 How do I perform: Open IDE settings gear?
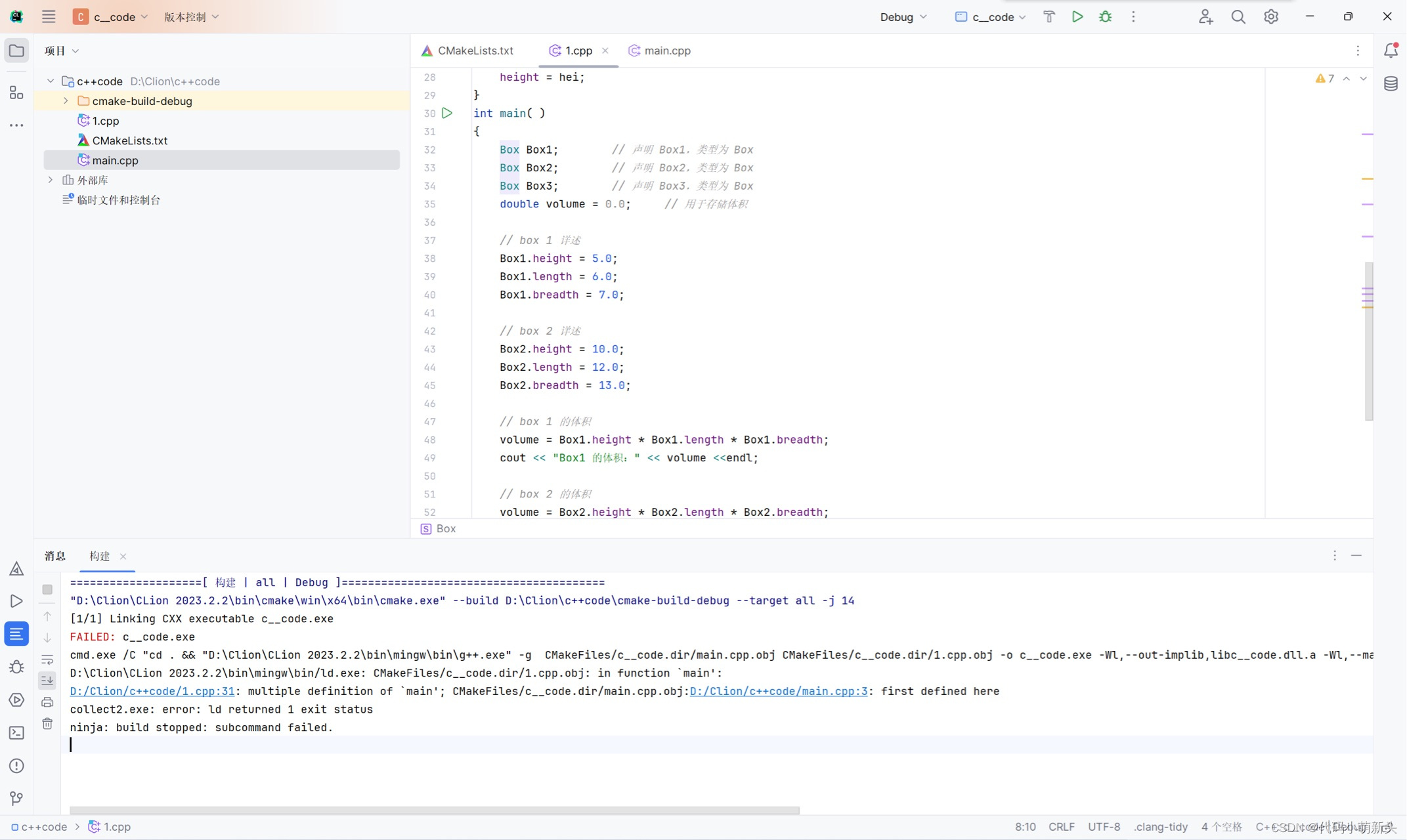pyautogui.click(x=1271, y=17)
